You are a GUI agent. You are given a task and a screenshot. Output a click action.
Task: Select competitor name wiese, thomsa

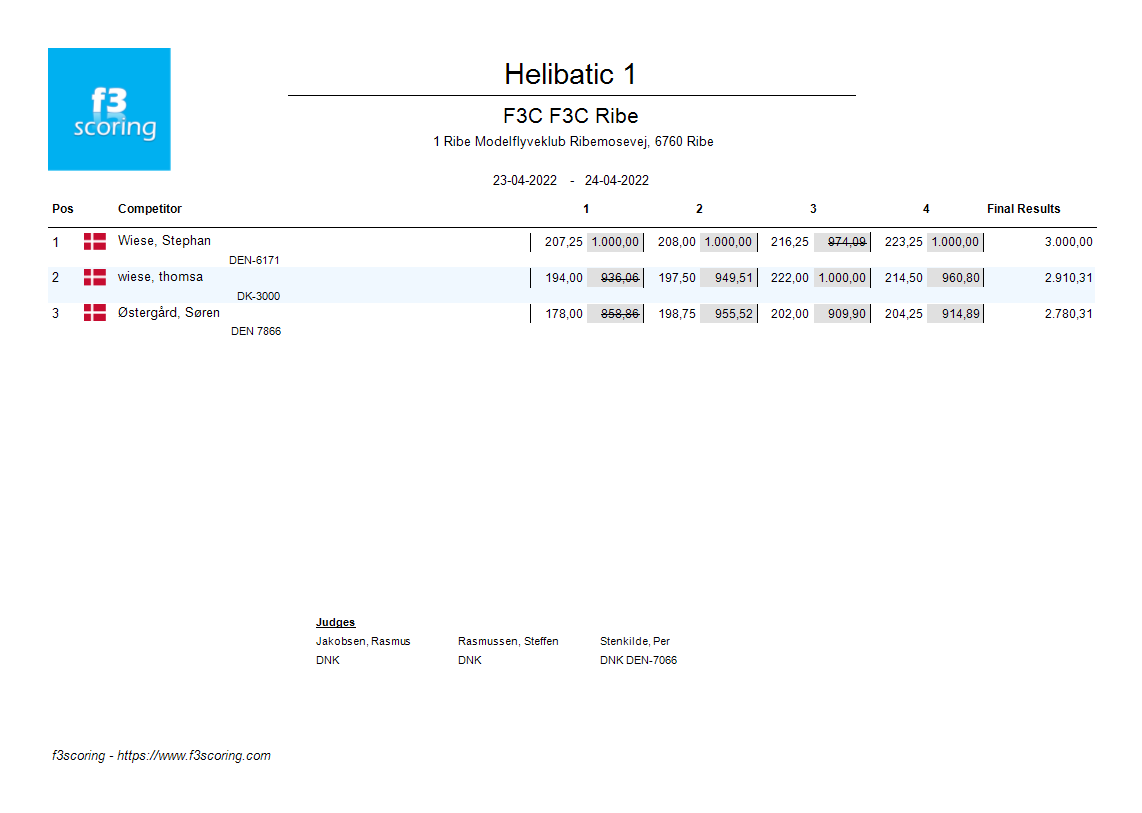(160, 277)
